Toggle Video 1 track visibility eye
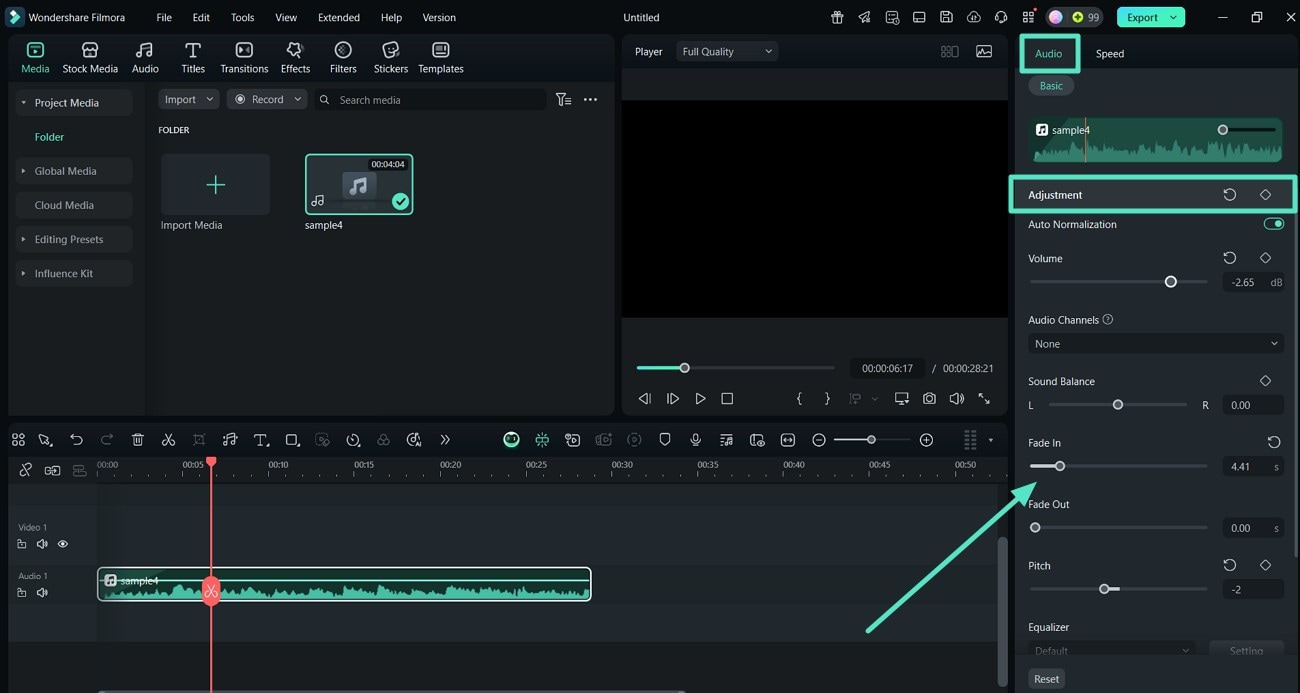The height and width of the screenshot is (693, 1300). tap(63, 544)
